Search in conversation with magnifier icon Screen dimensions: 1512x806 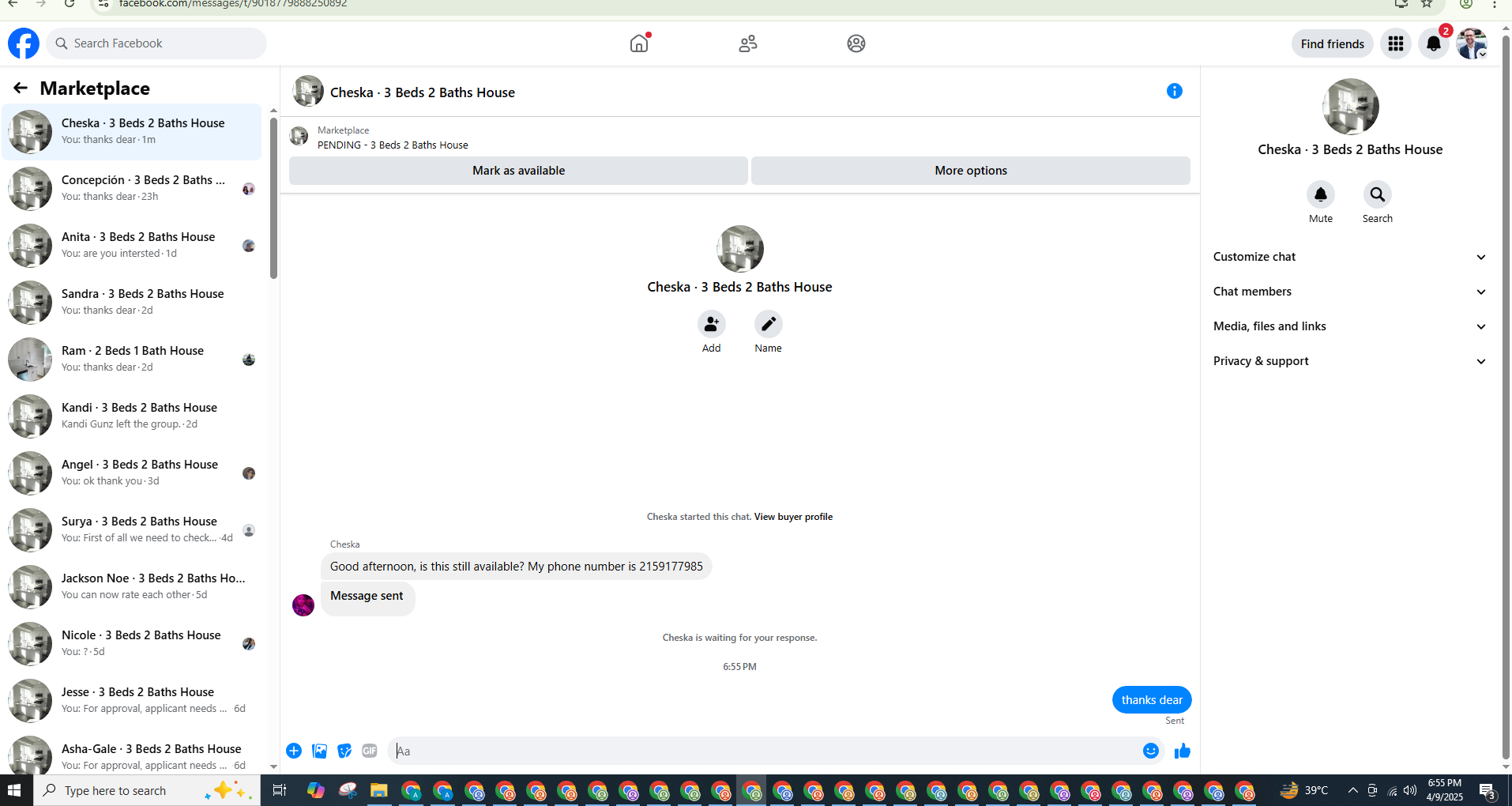point(1378,194)
